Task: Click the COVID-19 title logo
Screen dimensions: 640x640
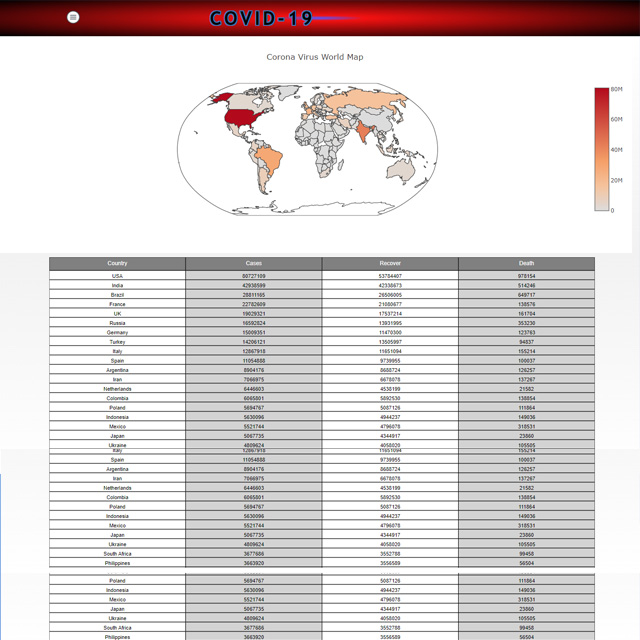Action: (x=262, y=18)
